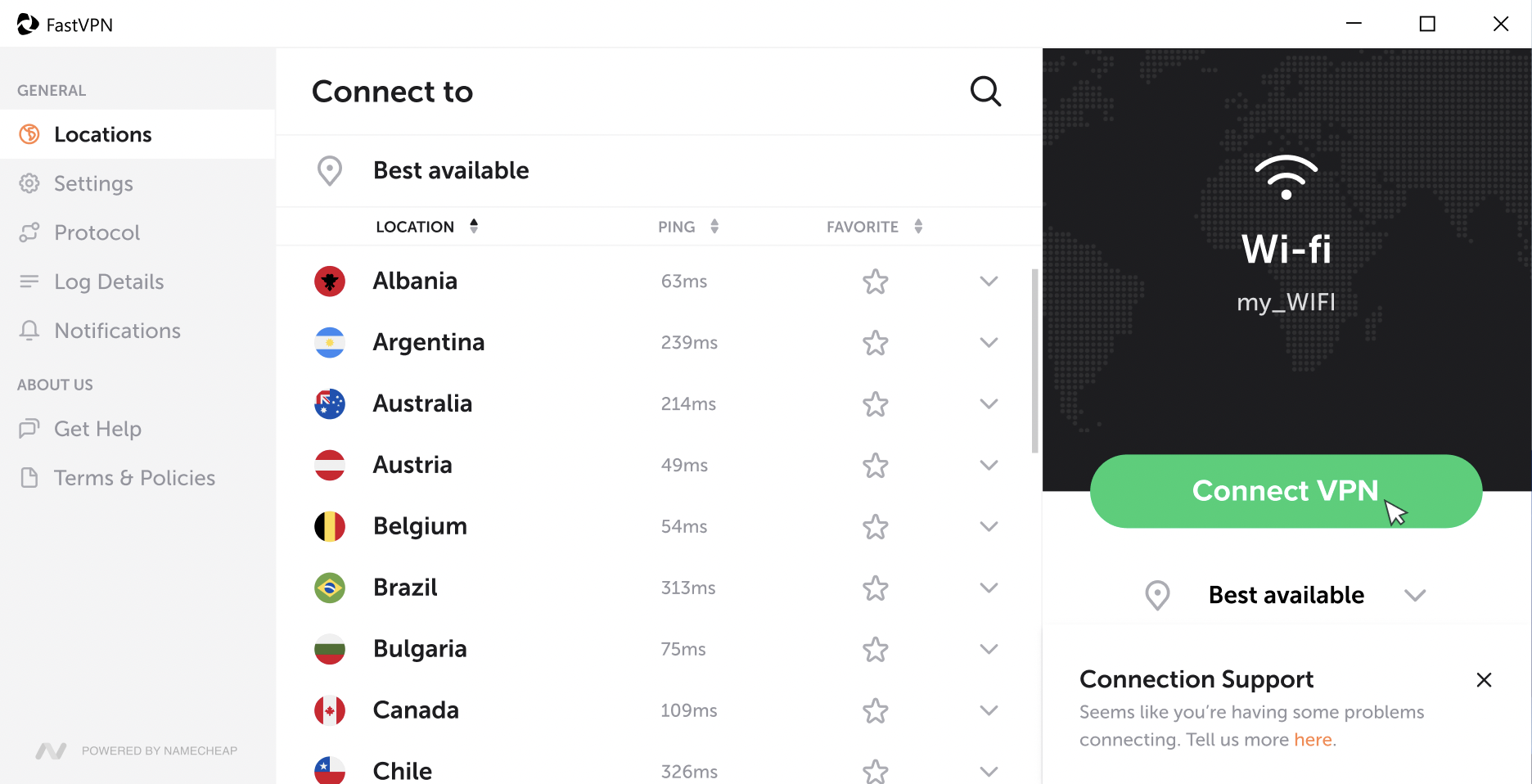Image resolution: width=1532 pixels, height=784 pixels.
Task: Click the Brazil flag icon
Action: pyautogui.click(x=330, y=588)
